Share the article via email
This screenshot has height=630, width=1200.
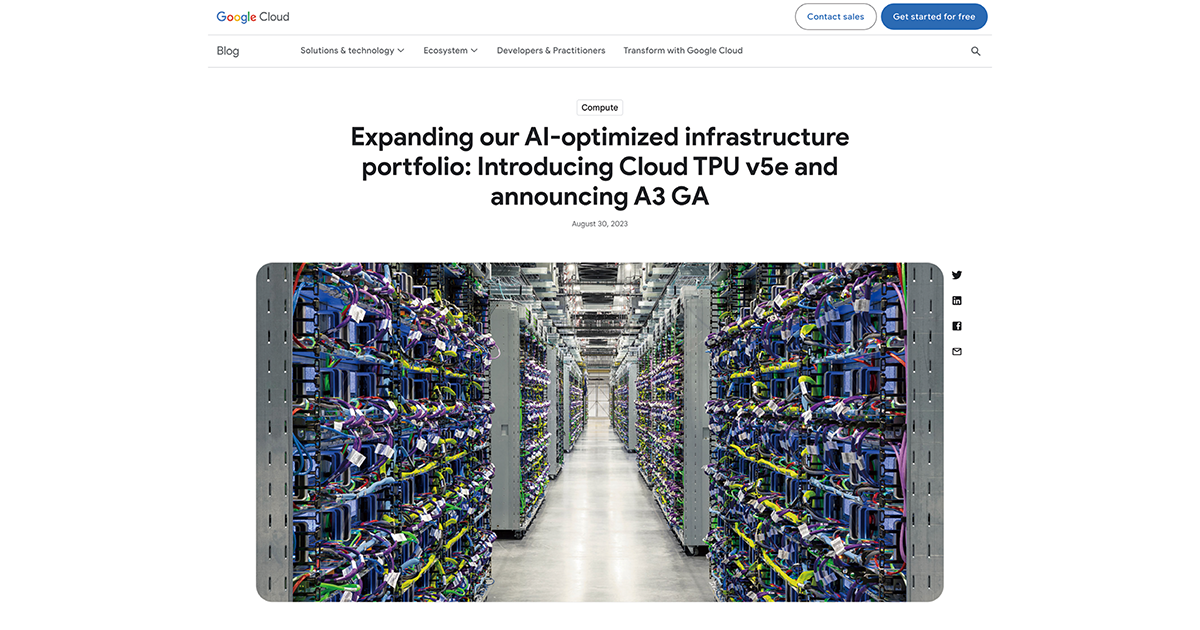click(957, 352)
